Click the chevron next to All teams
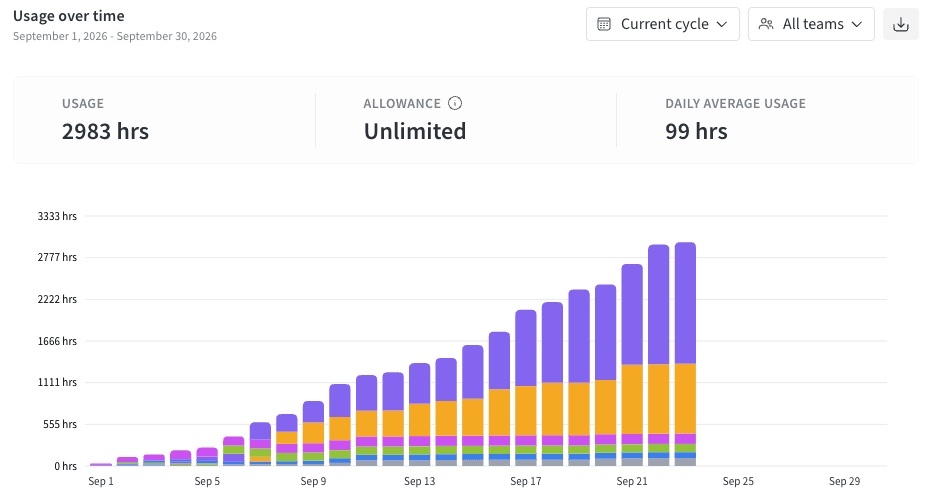 857,24
